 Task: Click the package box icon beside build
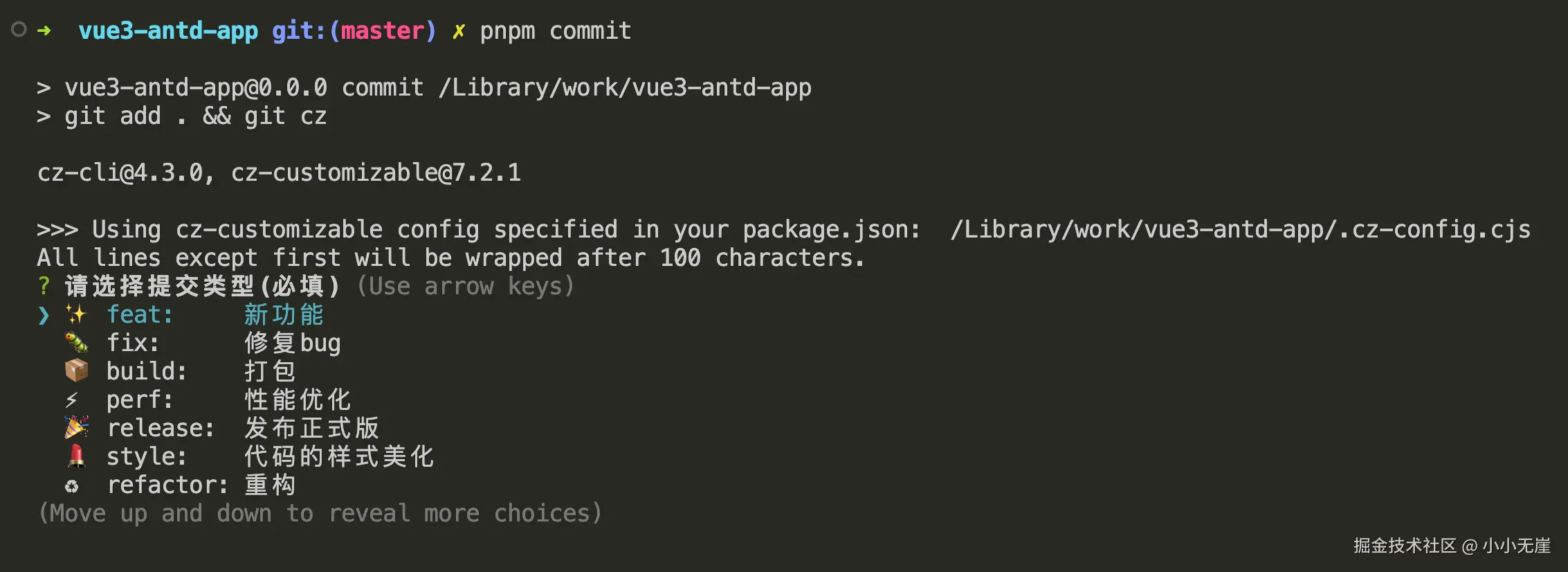[76, 371]
